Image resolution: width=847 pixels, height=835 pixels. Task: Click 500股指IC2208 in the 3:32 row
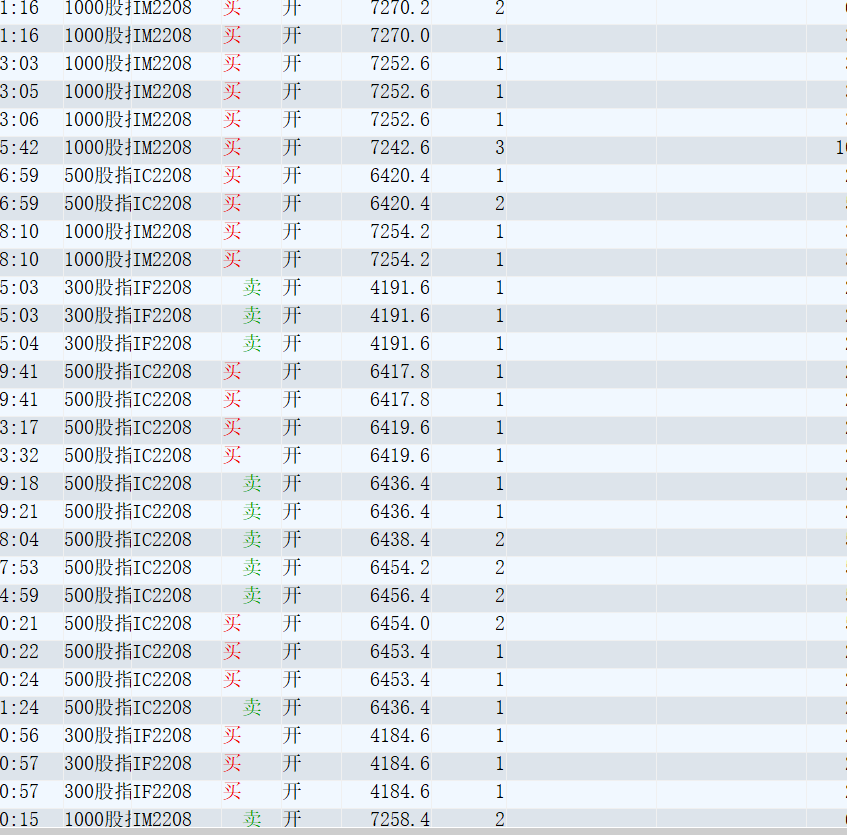pos(128,455)
